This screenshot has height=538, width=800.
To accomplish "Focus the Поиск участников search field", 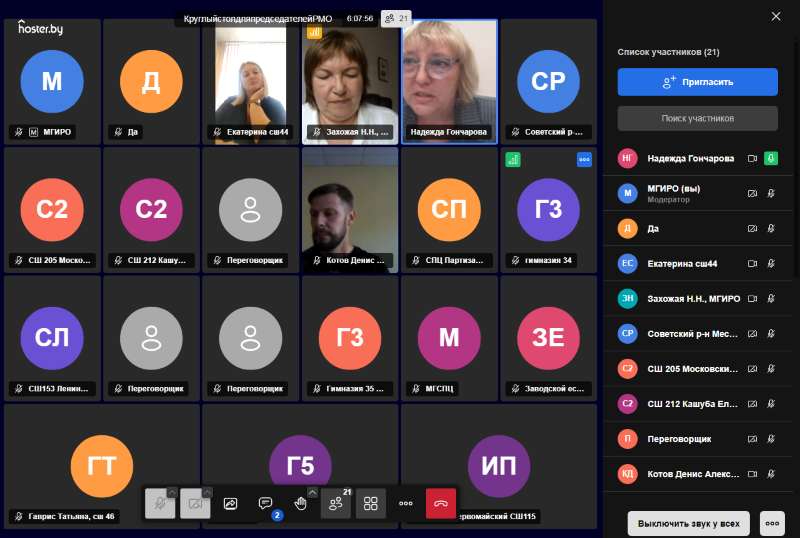I will (697, 118).
